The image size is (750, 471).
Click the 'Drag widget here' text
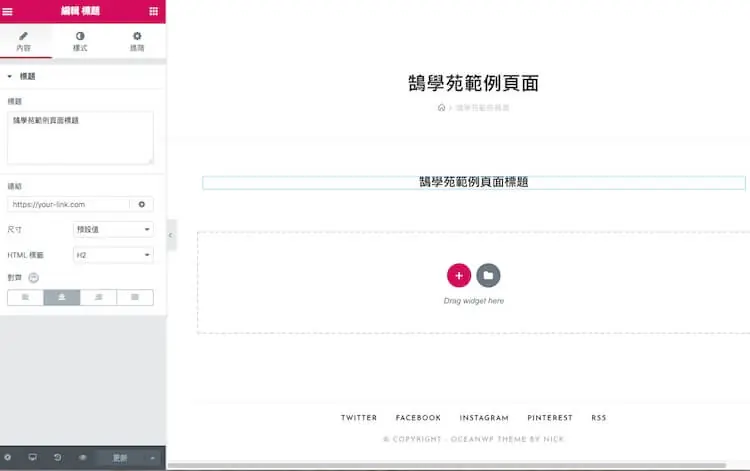coord(474,301)
